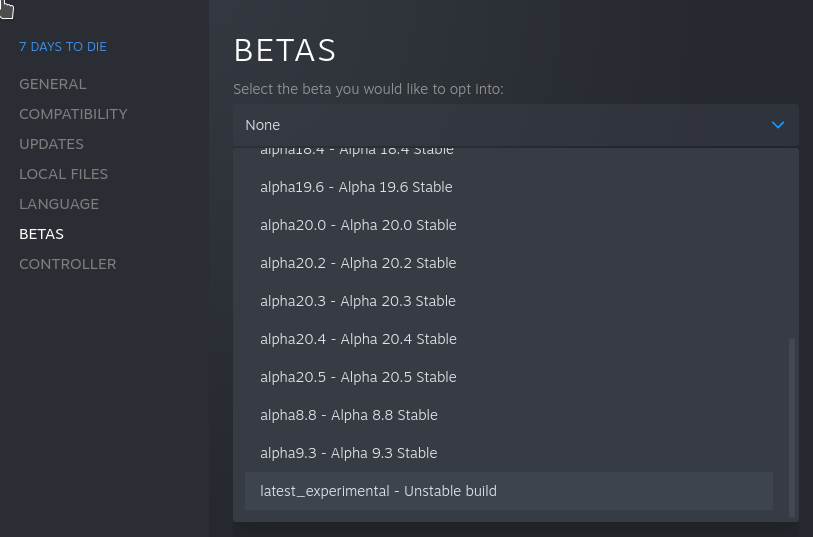Open the Controller settings tab
813x537 pixels.
(x=67, y=264)
